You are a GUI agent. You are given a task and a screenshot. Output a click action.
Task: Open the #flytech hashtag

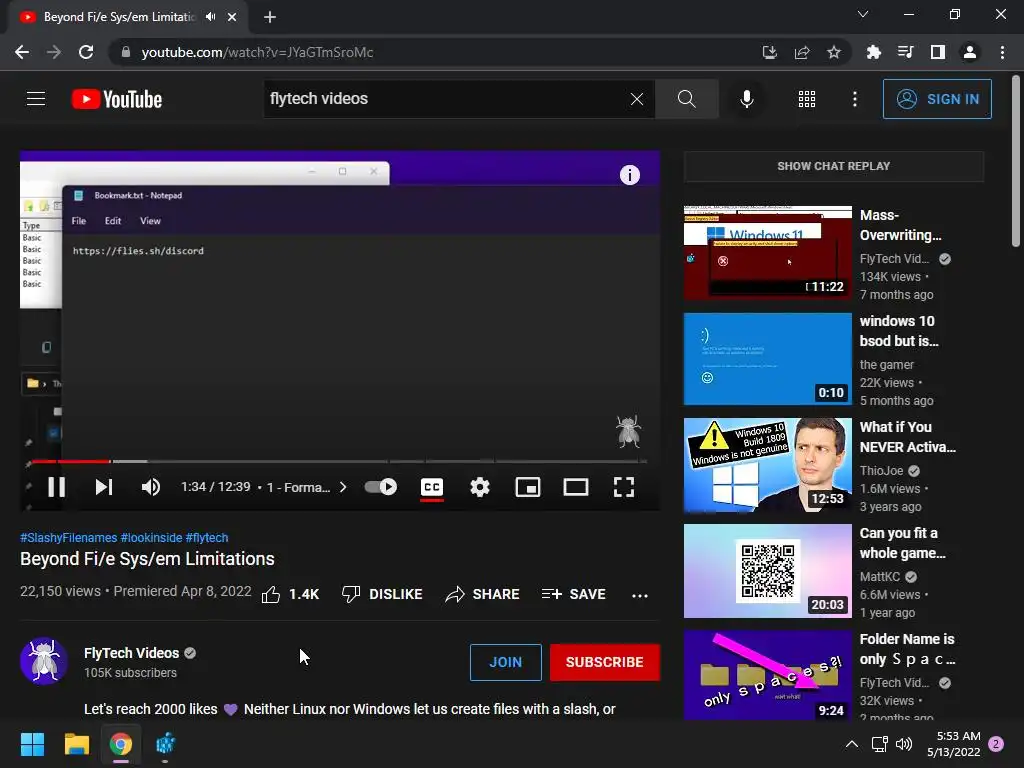207,537
